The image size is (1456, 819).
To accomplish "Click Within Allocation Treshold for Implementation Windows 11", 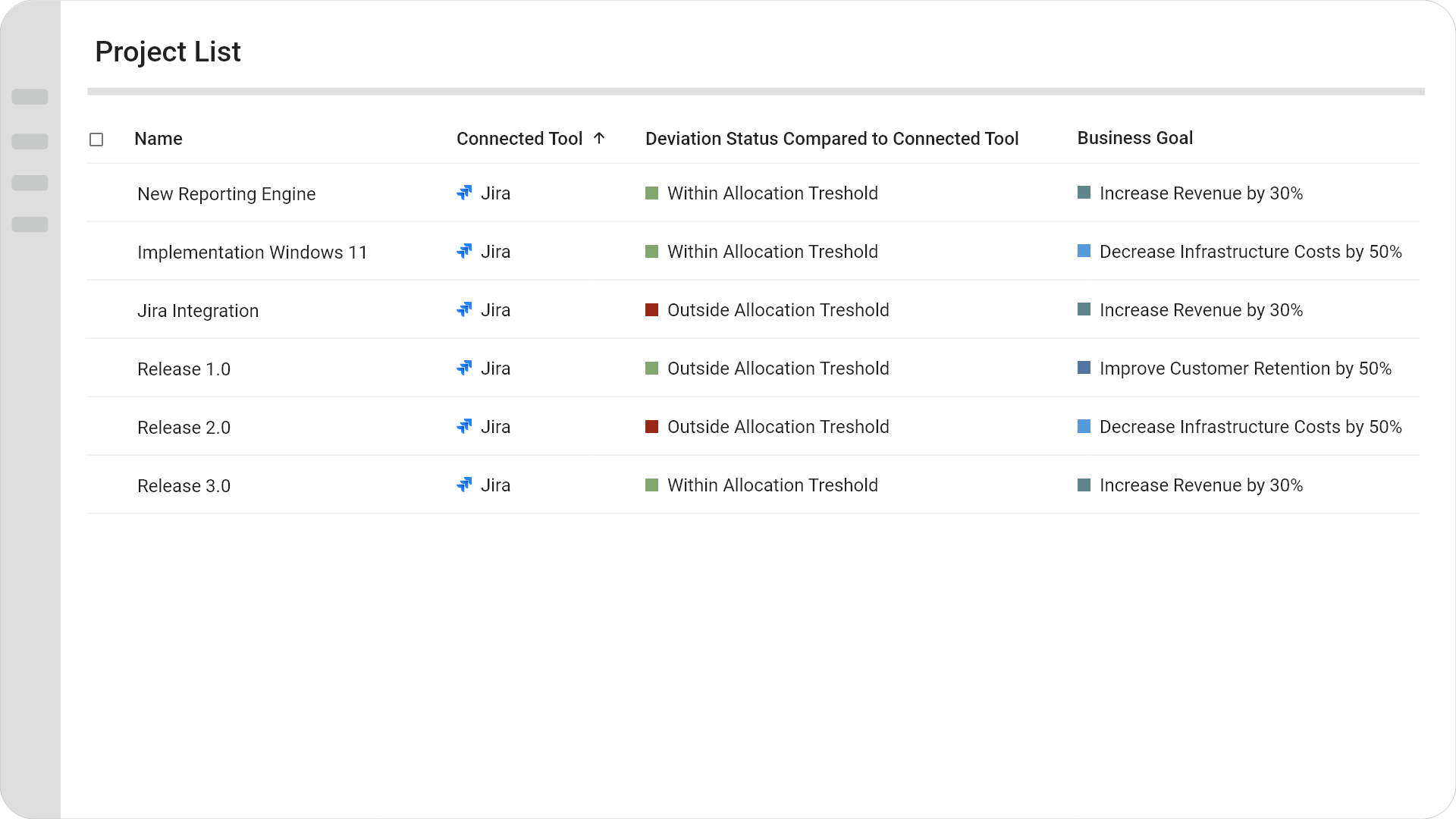I will [x=773, y=252].
